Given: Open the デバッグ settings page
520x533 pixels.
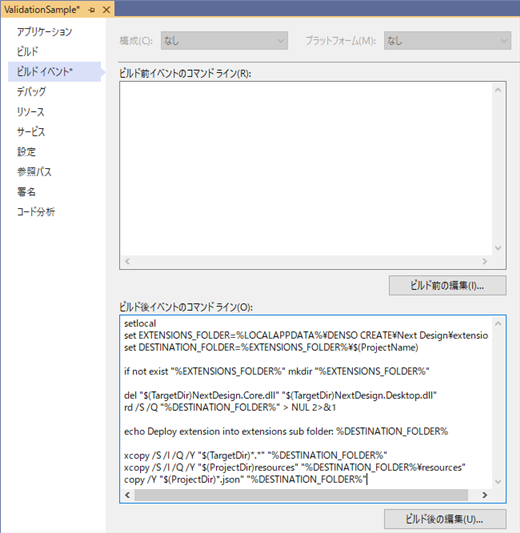Looking at the screenshot, I should [x=31, y=92].
